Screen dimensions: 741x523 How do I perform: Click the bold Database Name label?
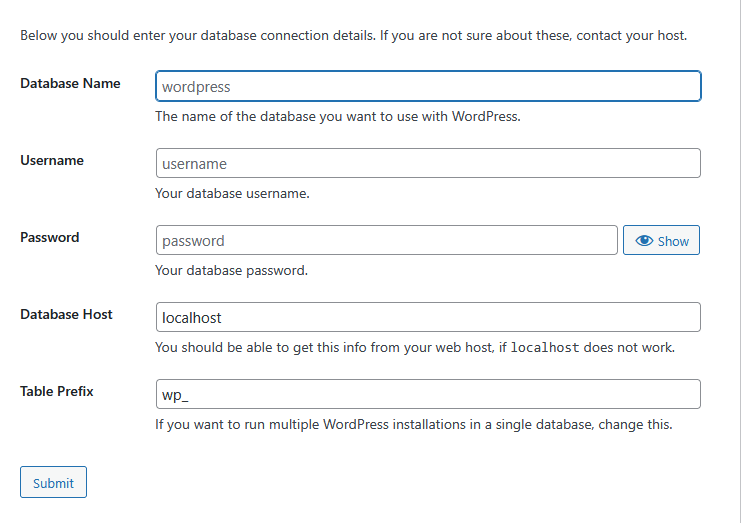(x=70, y=83)
